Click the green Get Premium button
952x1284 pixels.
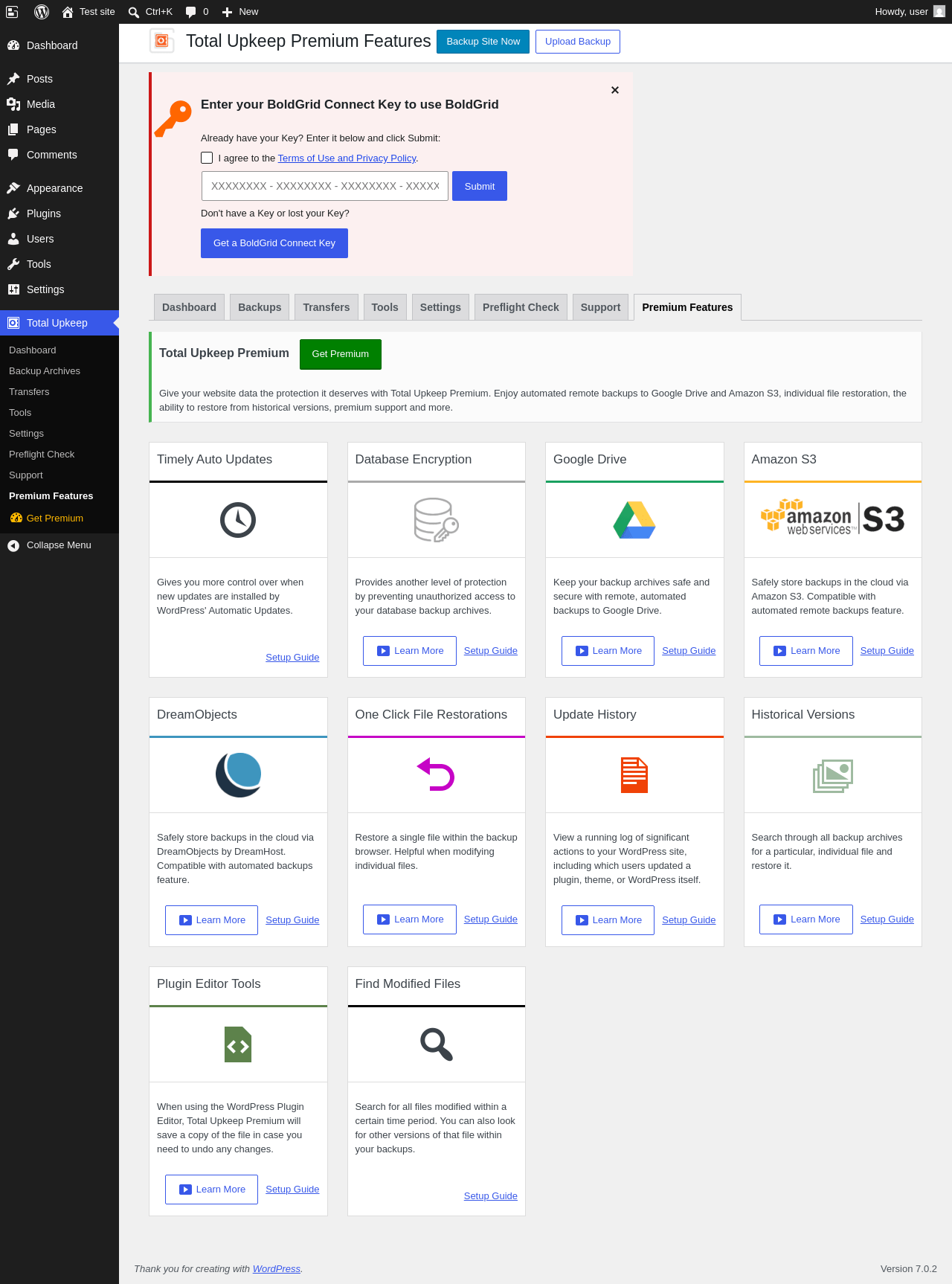[x=341, y=354]
